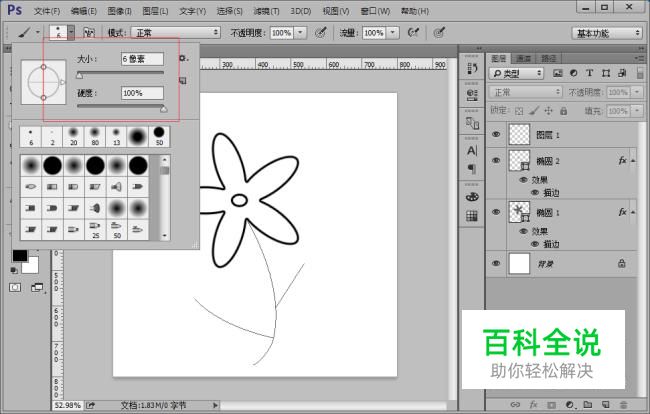
Task: Select the Character panel icon
Action: click(x=472, y=150)
